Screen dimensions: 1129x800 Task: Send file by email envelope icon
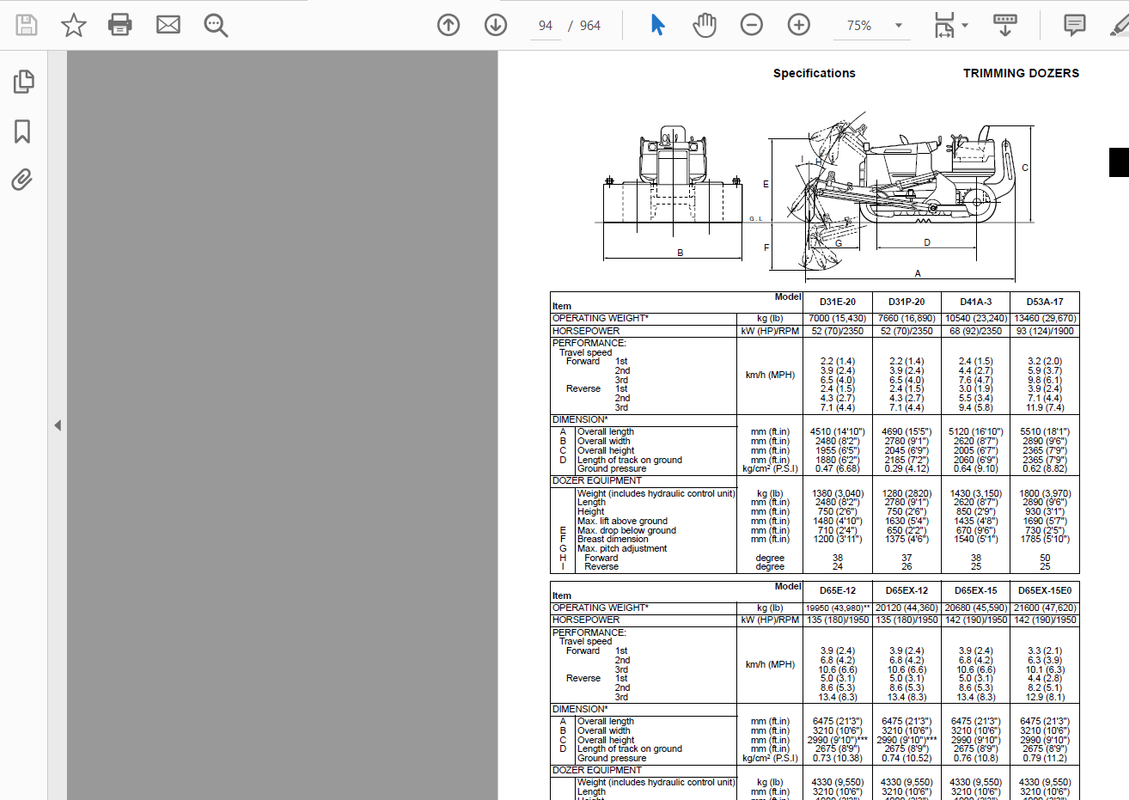168,25
